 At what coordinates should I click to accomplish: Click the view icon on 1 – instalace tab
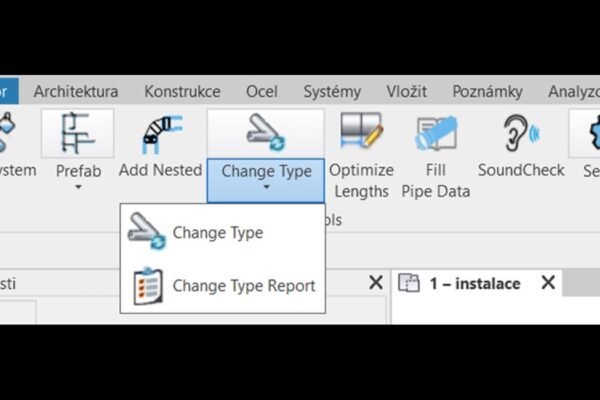(409, 283)
